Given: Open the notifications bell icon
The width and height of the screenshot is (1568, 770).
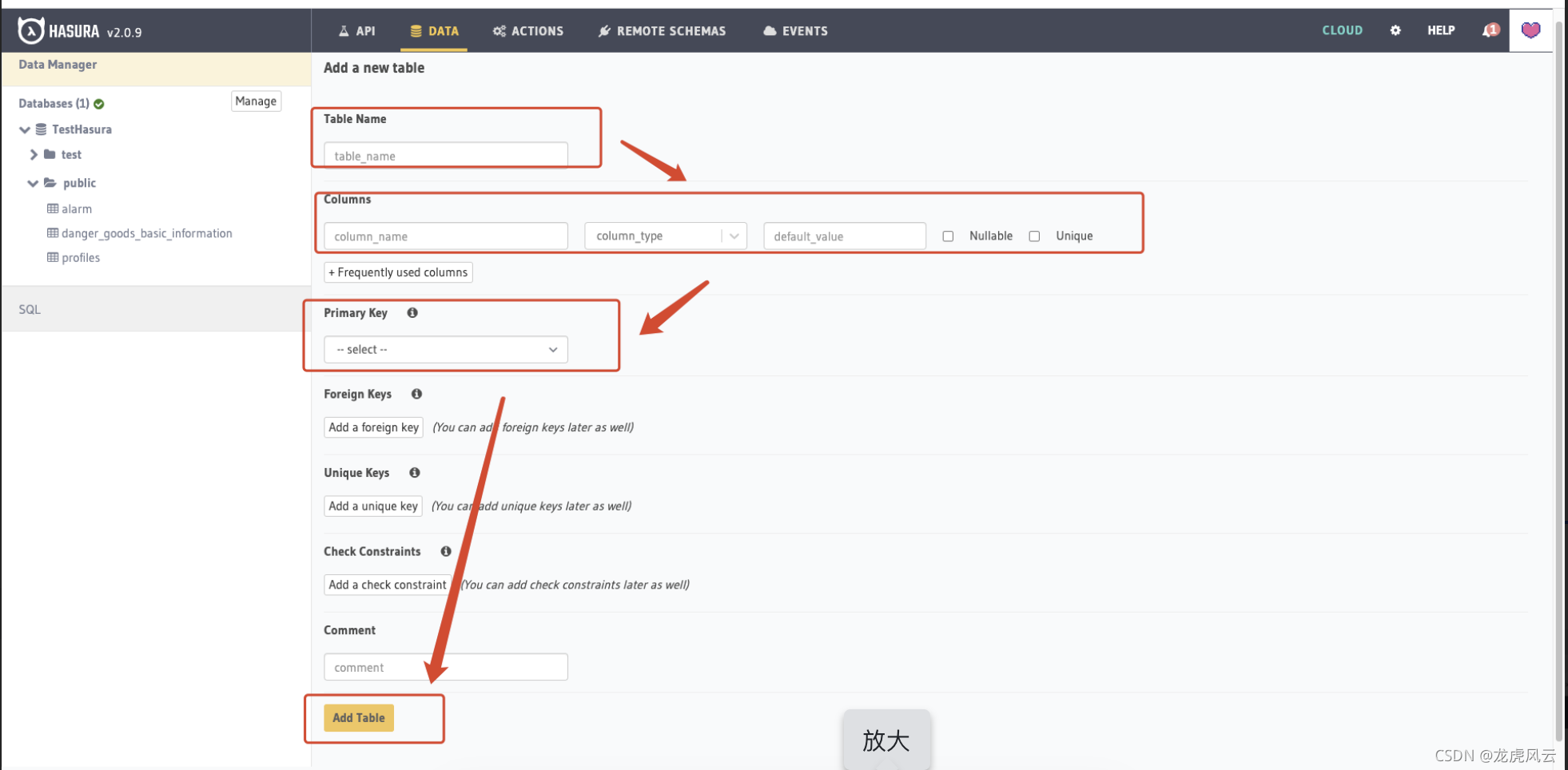Looking at the screenshot, I should 1490,30.
